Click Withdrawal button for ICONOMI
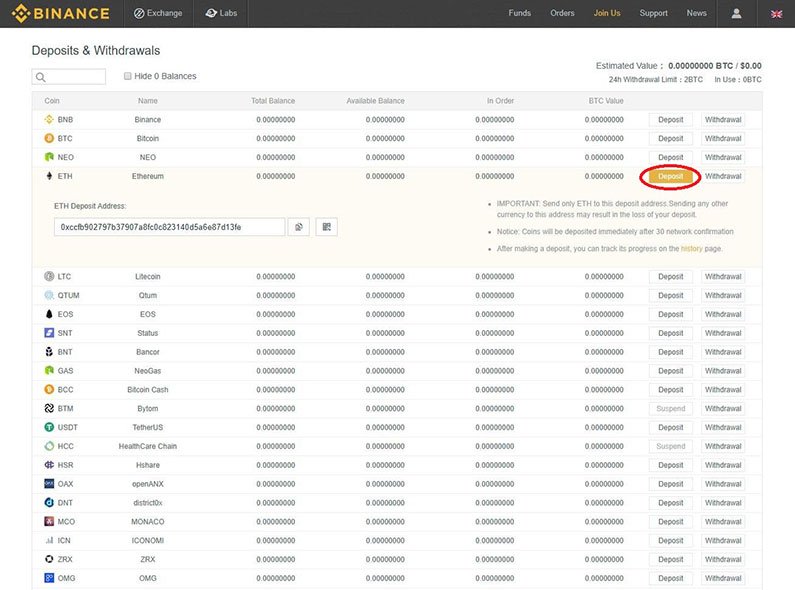 [x=723, y=540]
